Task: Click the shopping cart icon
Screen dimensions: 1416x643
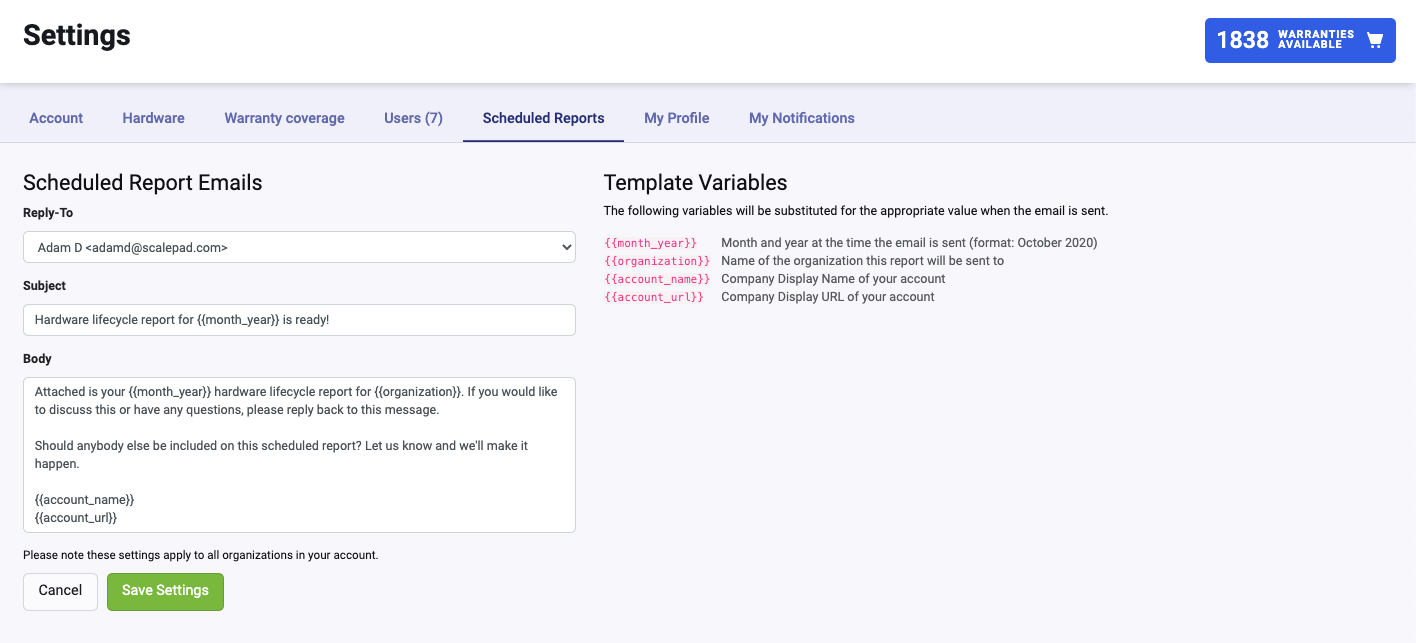Action: pos(1375,41)
